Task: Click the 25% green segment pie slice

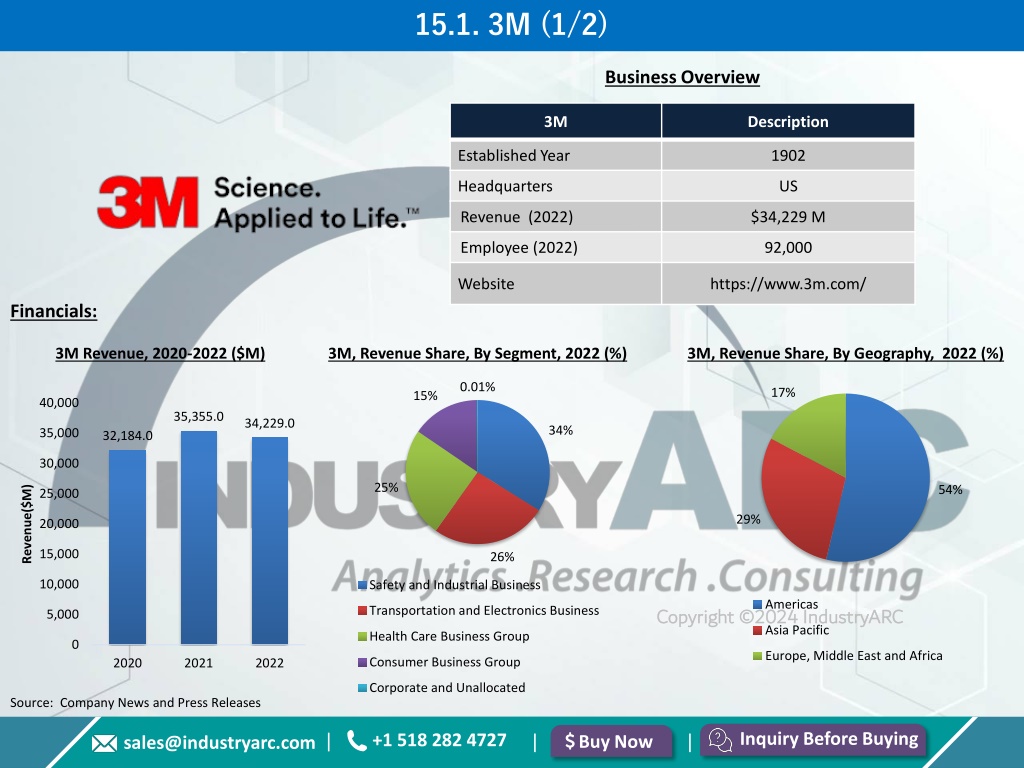Action: point(436,480)
